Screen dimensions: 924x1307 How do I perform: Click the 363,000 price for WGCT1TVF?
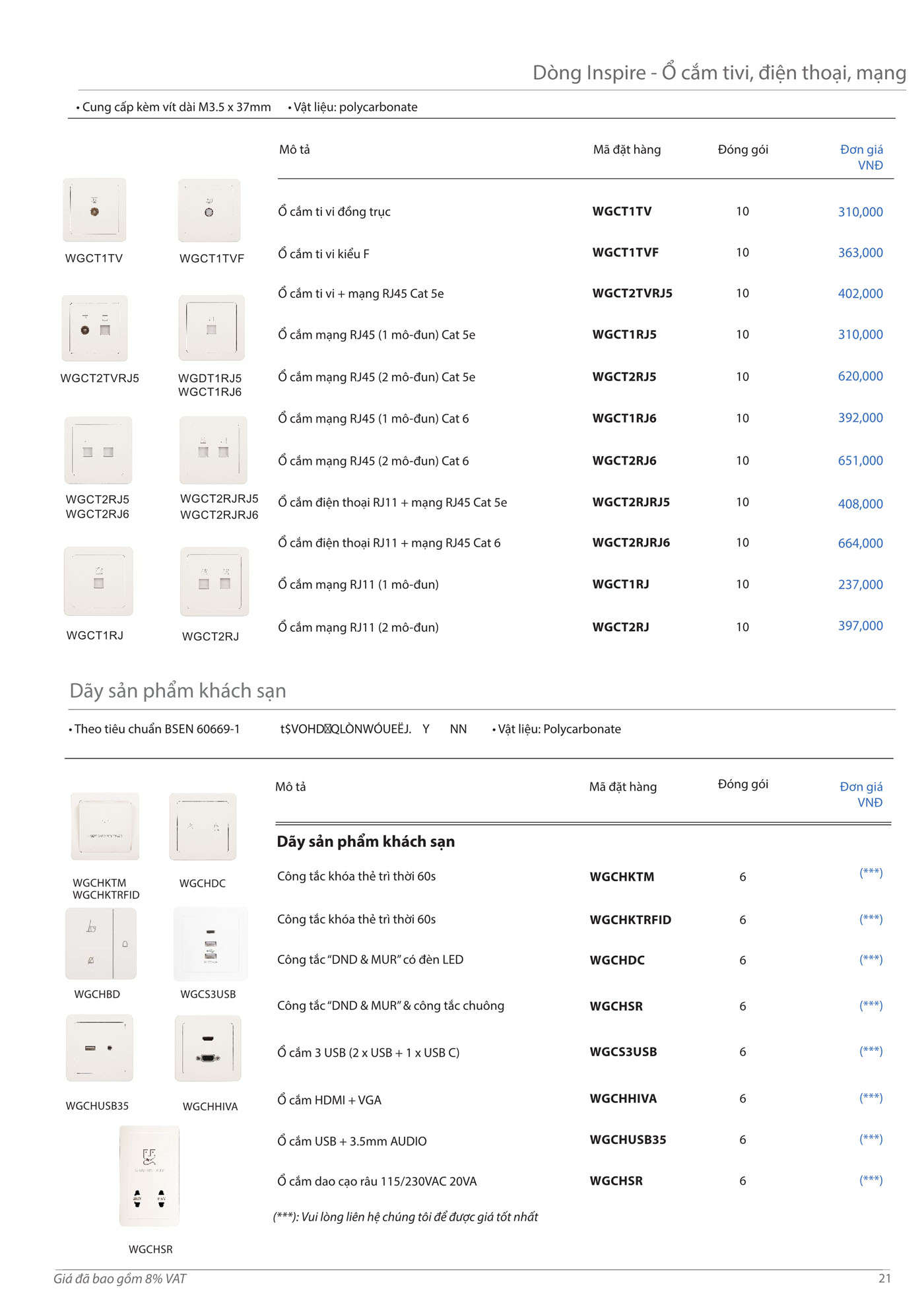coord(860,253)
